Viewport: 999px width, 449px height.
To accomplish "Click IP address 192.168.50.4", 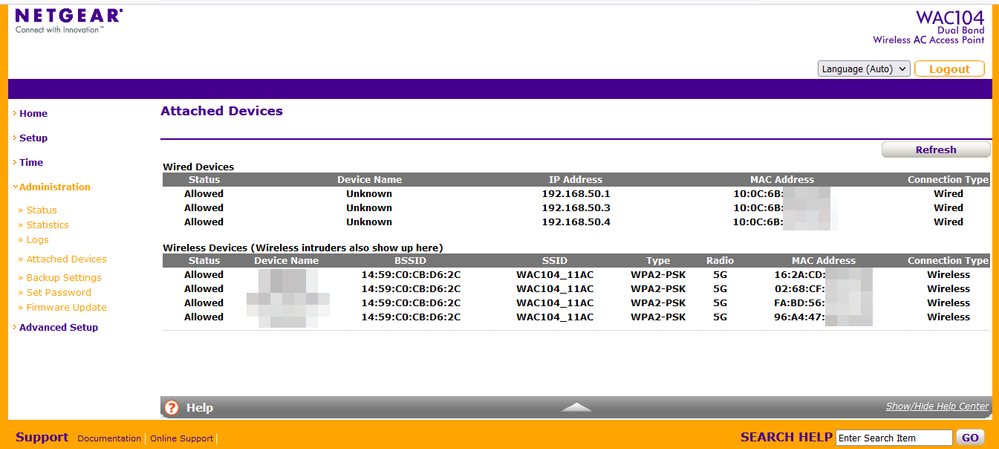I will (x=576, y=222).
